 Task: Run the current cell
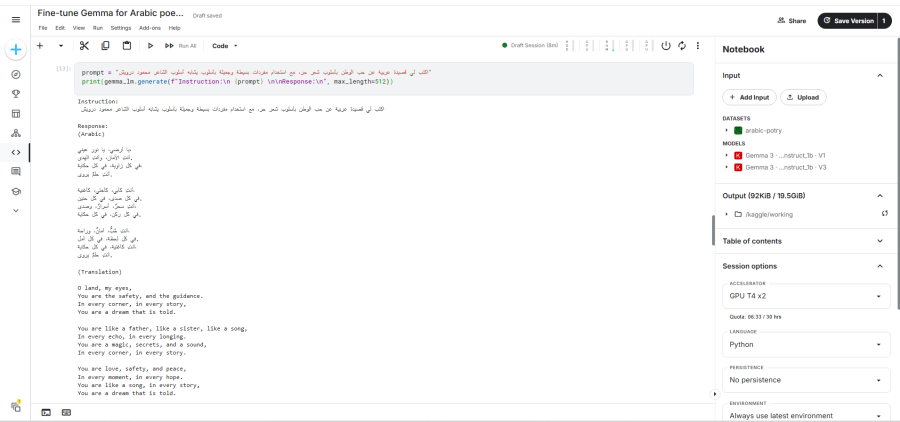coord(150,46)
